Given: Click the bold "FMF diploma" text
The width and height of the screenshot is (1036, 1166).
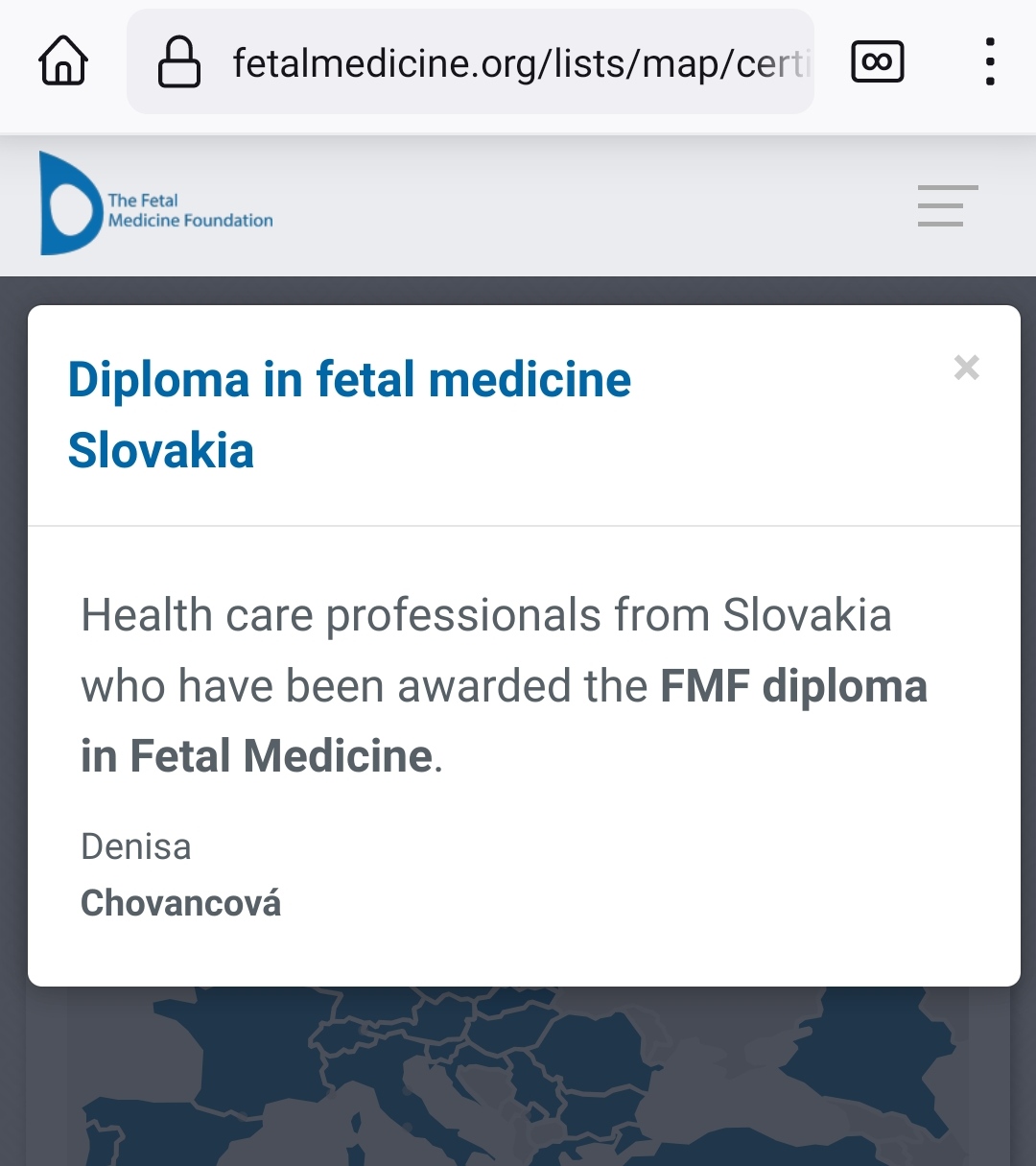Looking at the screenshot, I should click(793, 686).
